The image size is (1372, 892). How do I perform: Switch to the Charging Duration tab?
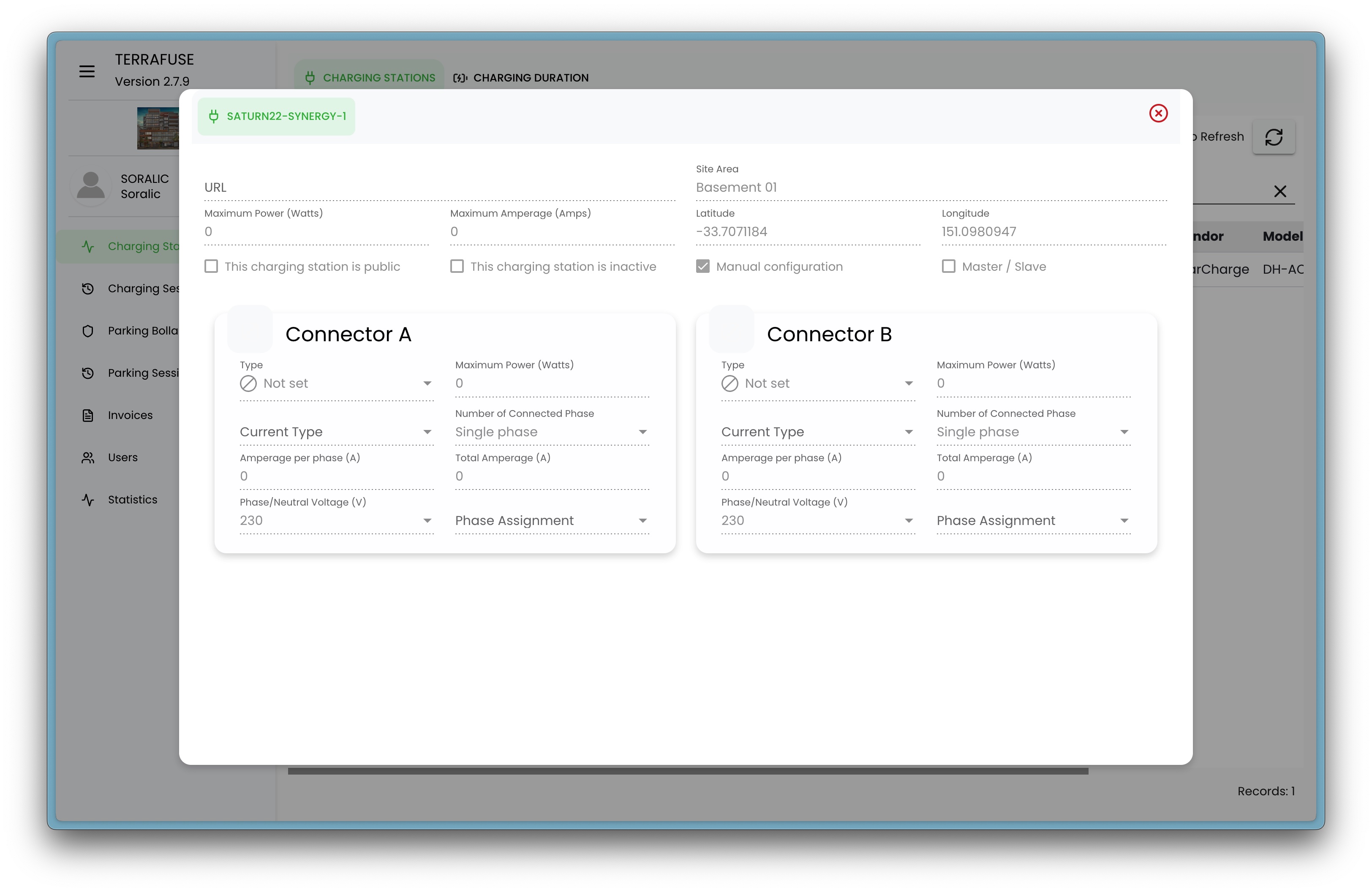coord(521,78)
